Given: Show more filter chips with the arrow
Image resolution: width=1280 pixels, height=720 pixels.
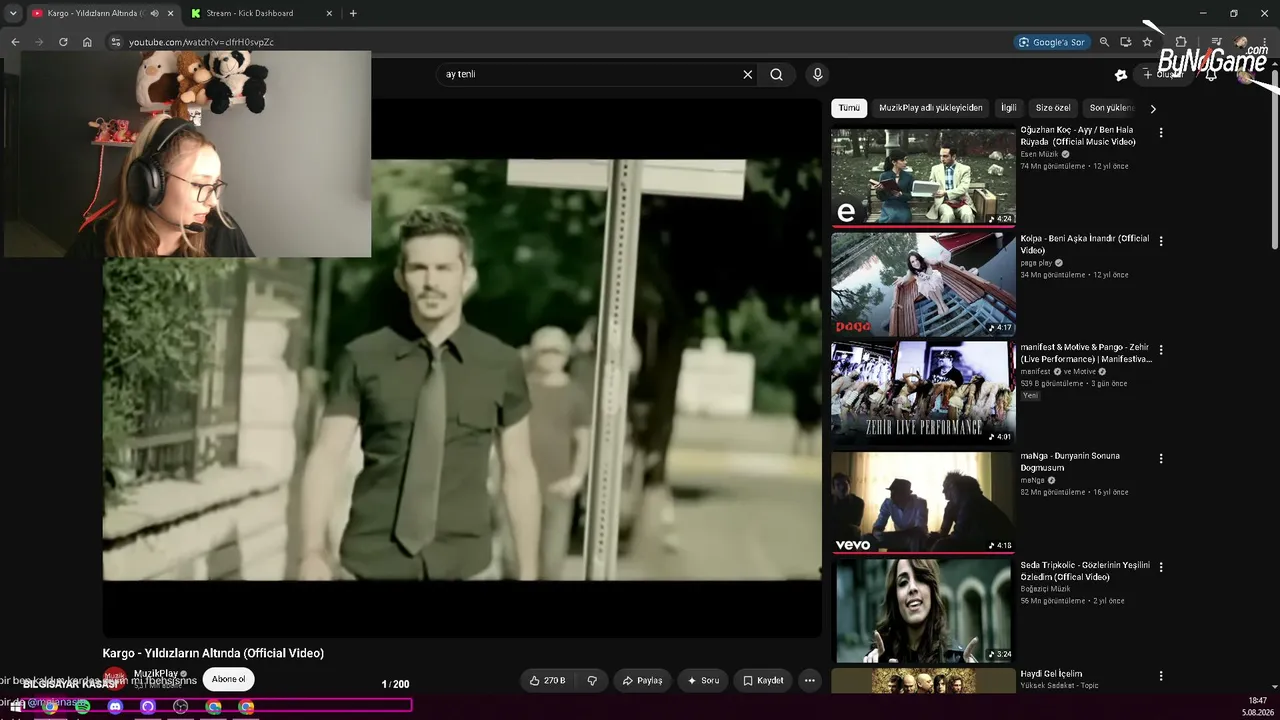Looking at the screenshot, I should (1153, 108).
